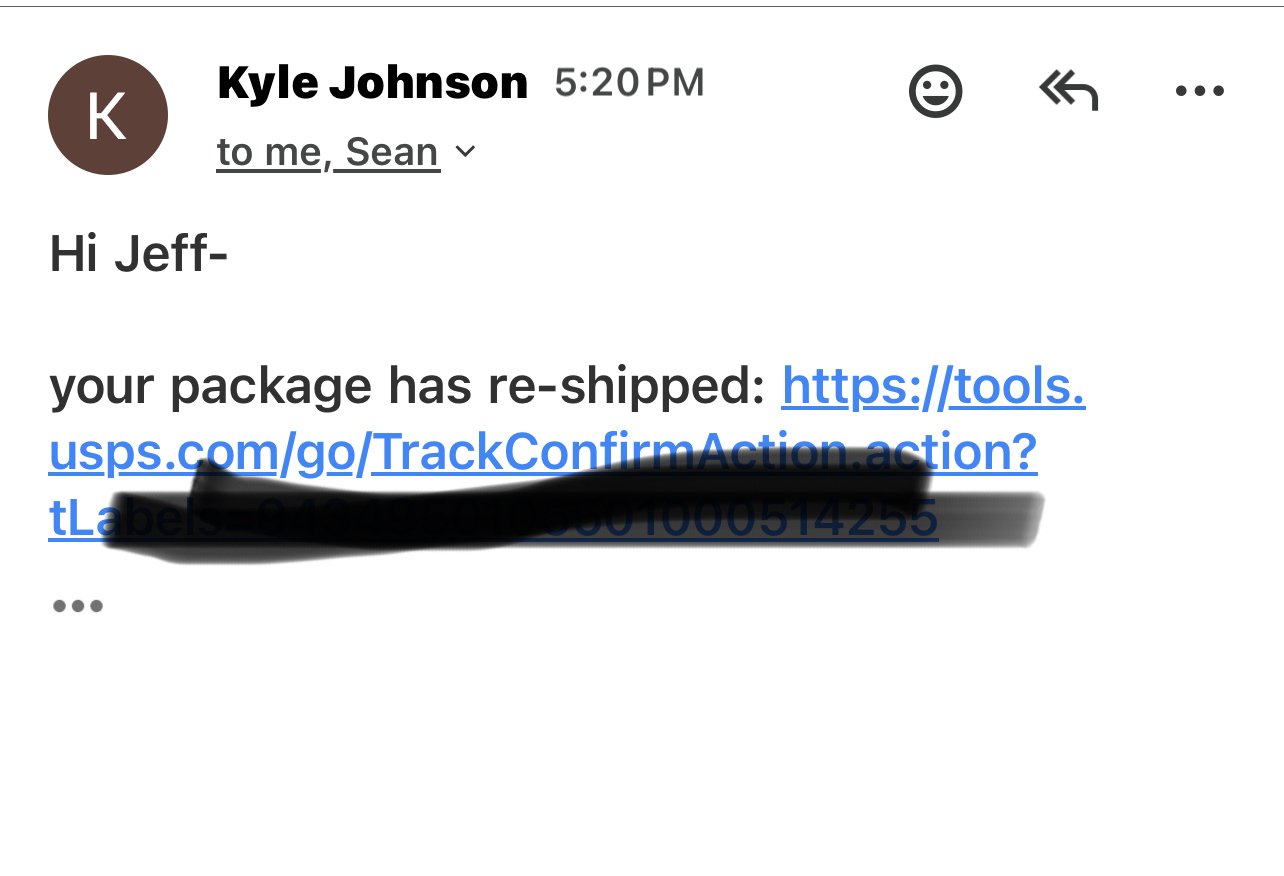Open the https://tools. link text
Viewport: 1284px width, 876px height.
[x=934, y=388]
